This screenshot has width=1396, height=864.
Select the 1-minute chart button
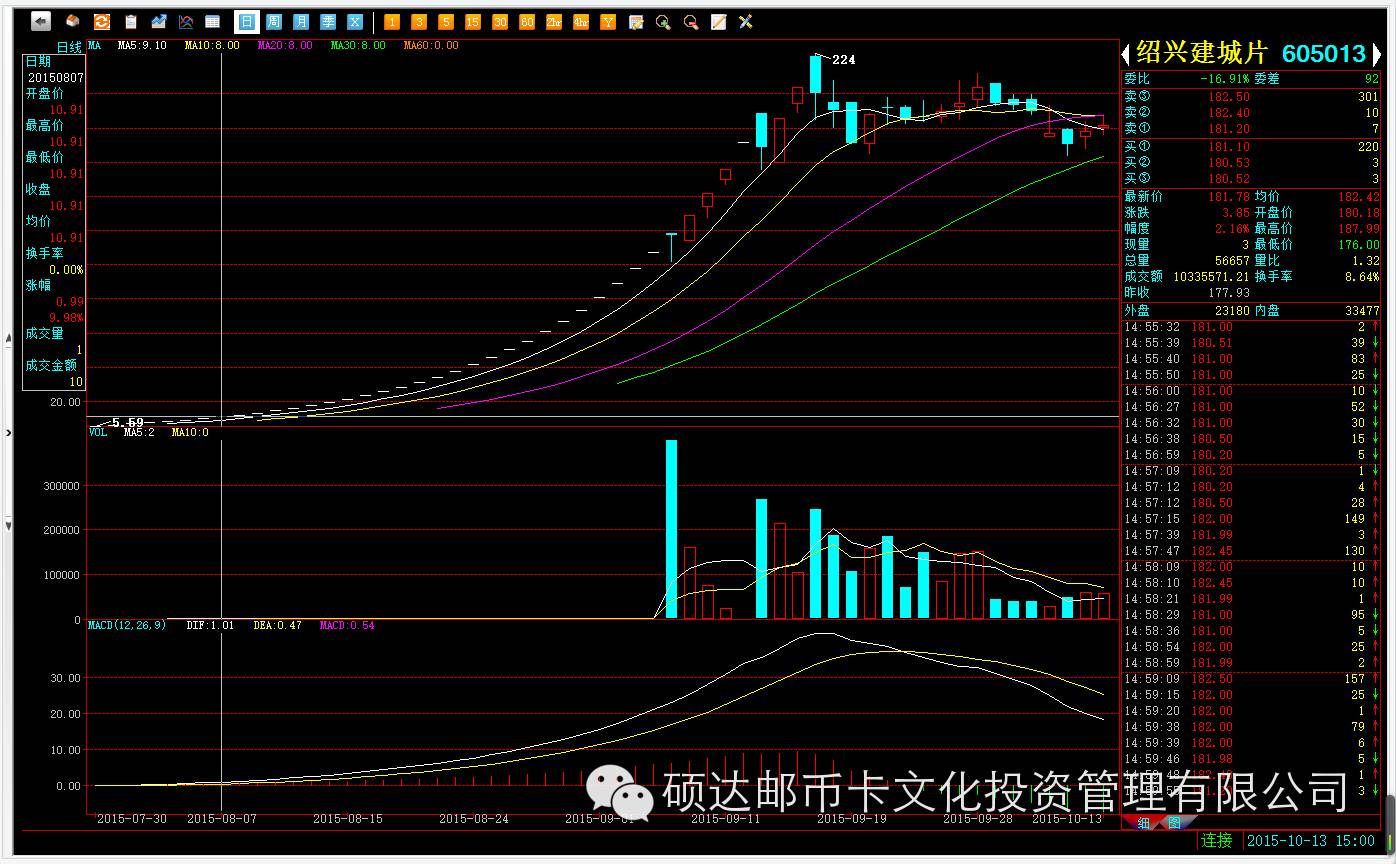tap(392, 21)
